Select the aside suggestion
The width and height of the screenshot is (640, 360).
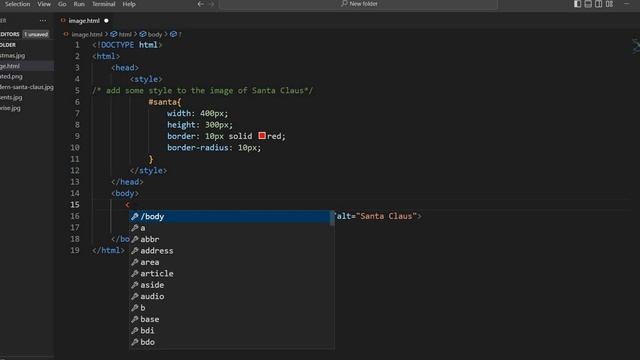[232, 285]
